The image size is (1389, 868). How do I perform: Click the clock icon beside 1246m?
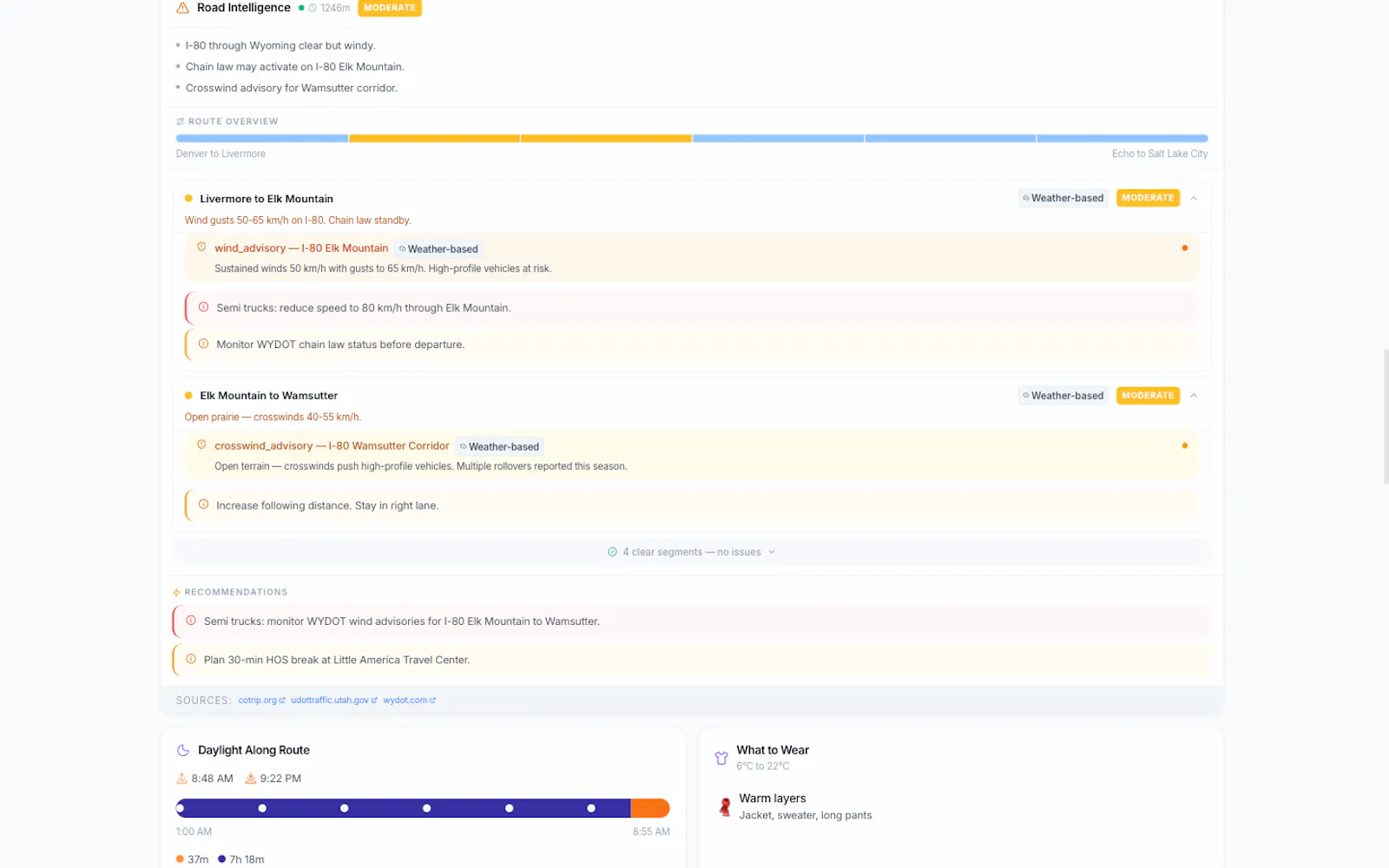click(x=313, y=8)
